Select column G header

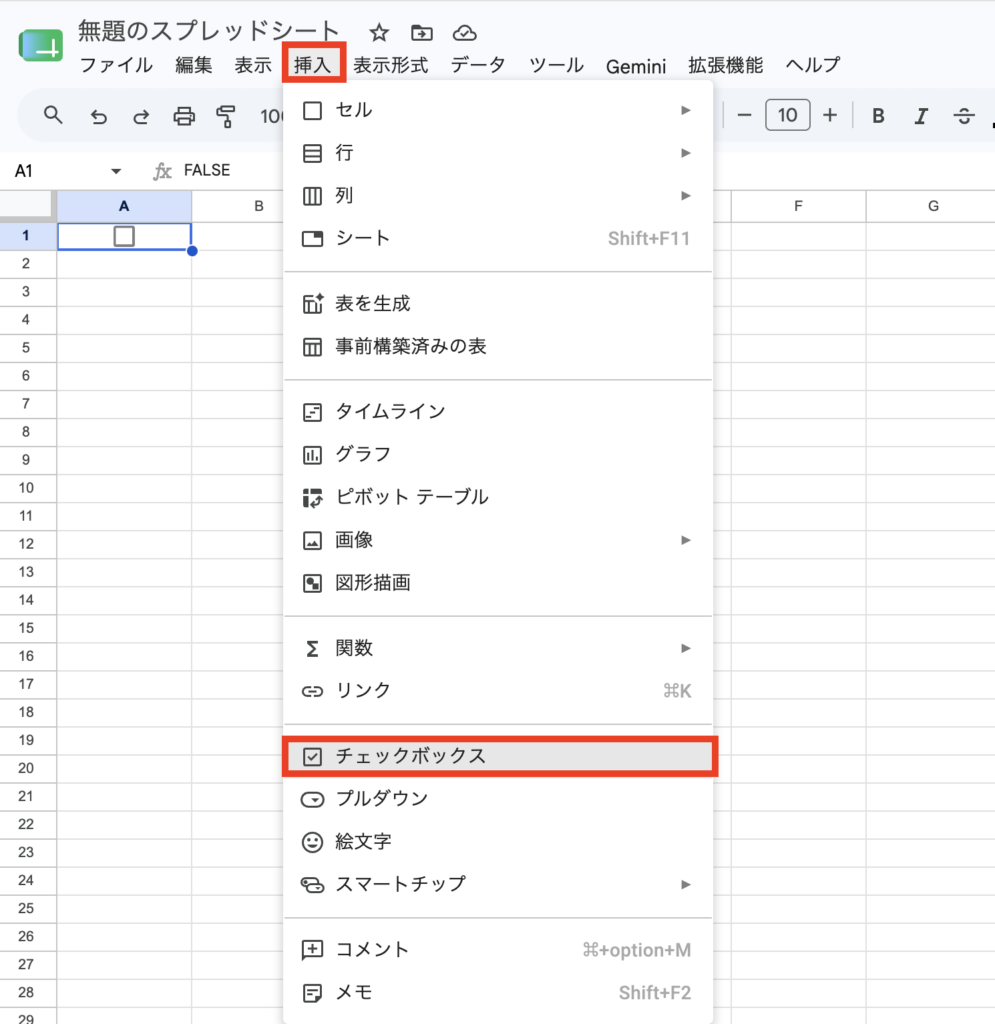931,206
